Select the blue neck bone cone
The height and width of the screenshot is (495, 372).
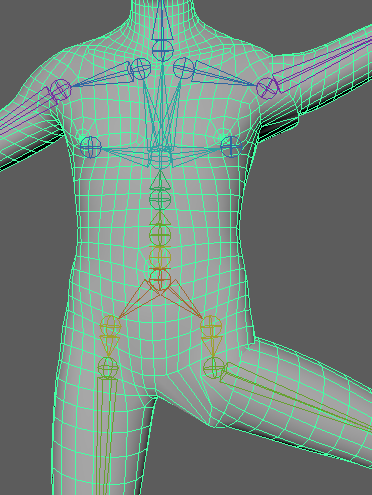162,21
